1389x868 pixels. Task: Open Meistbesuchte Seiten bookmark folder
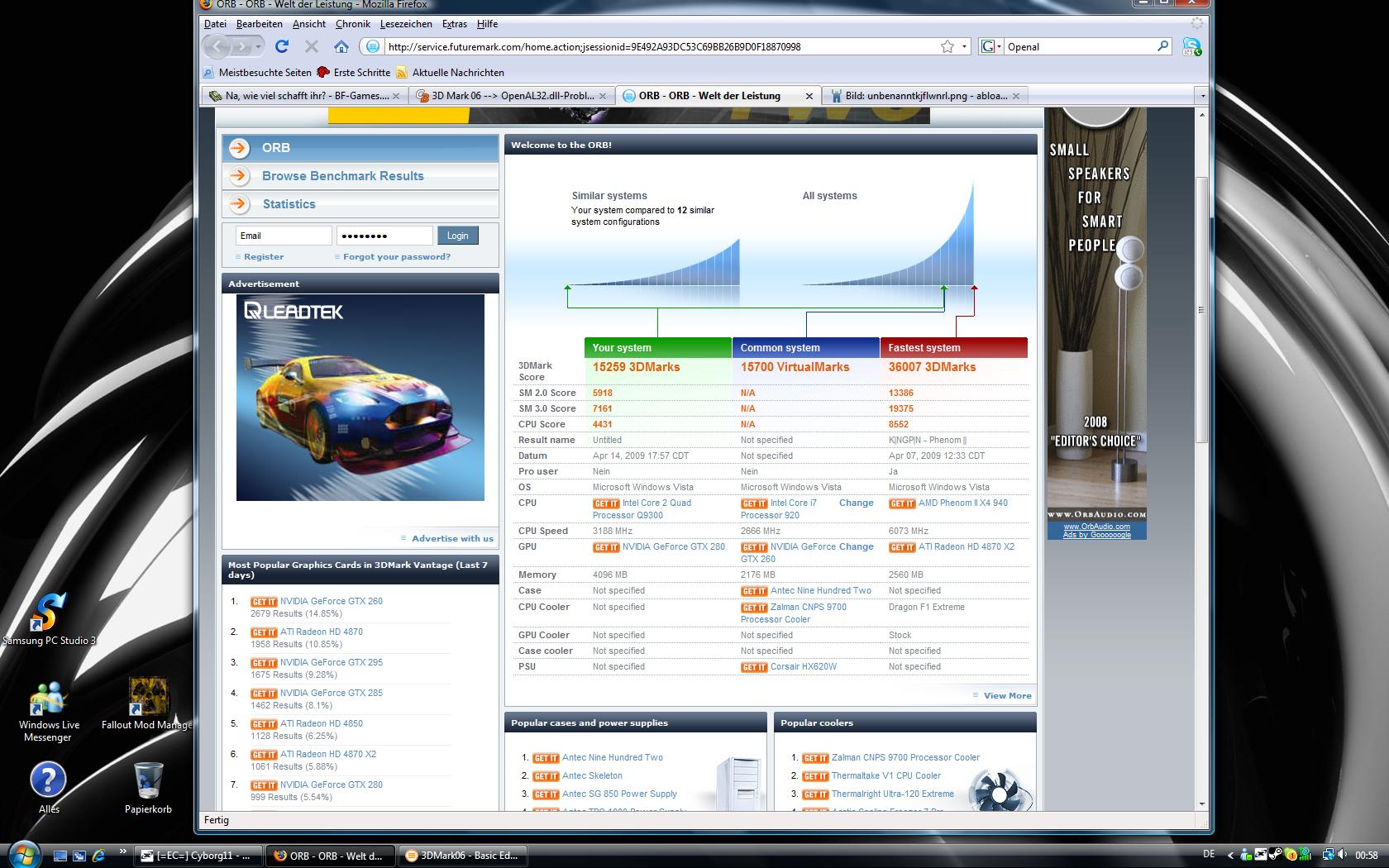point(257,73)
